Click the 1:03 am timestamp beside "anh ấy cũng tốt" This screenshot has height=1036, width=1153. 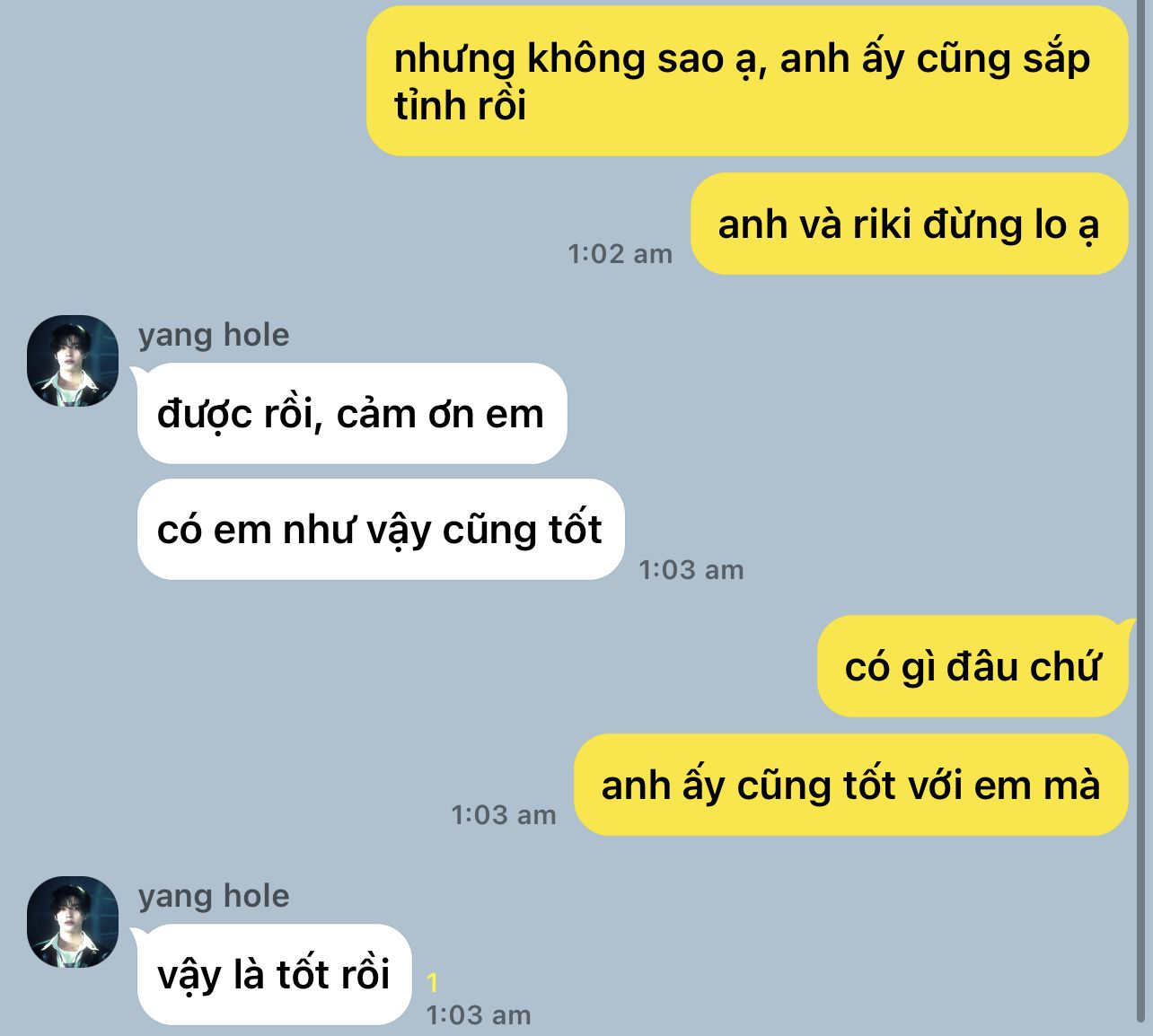click(504, 815)
